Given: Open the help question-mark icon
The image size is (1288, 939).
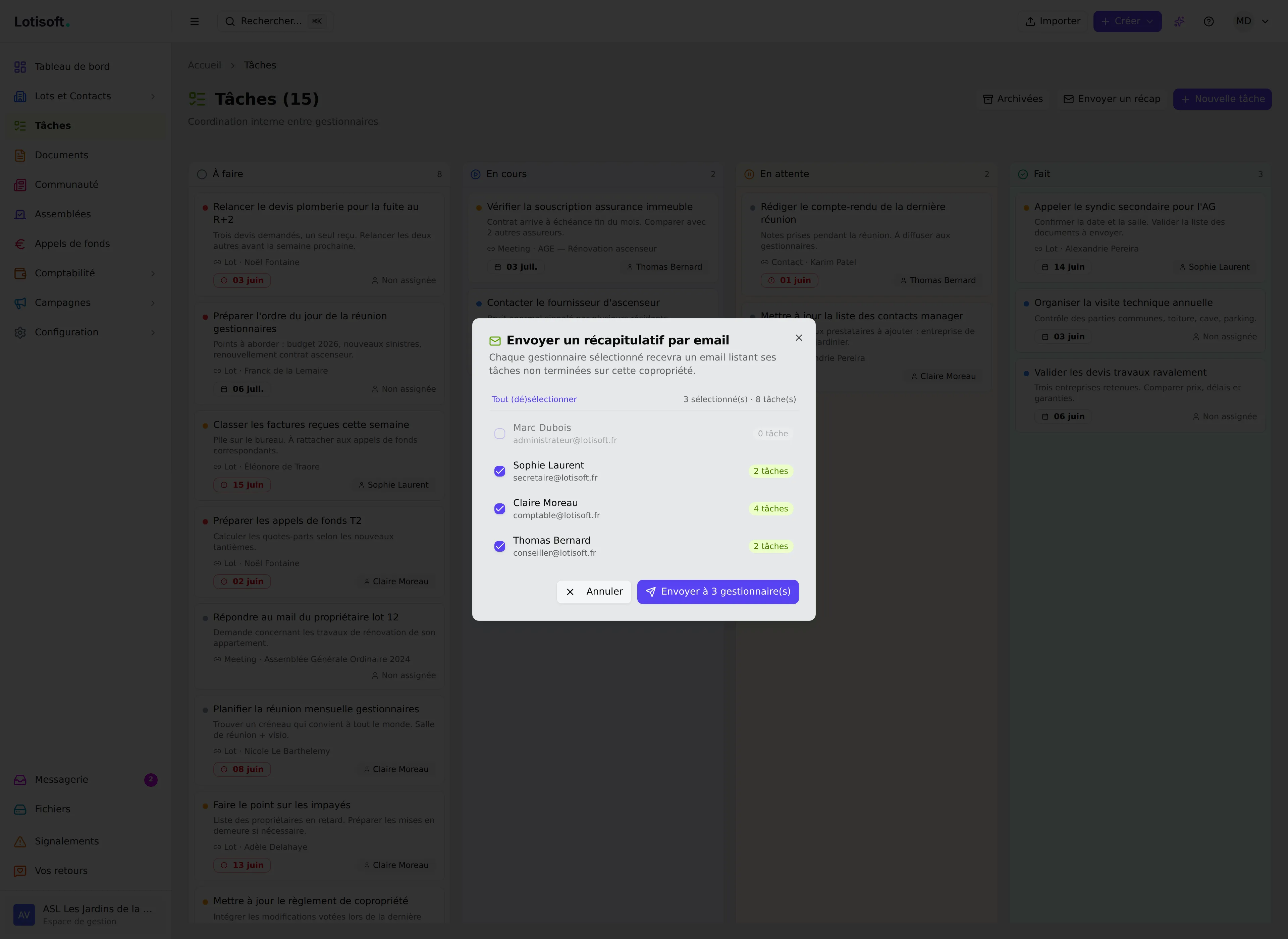Looking at the screenshot, I should pyautogui.click(x=1209, y=21).
